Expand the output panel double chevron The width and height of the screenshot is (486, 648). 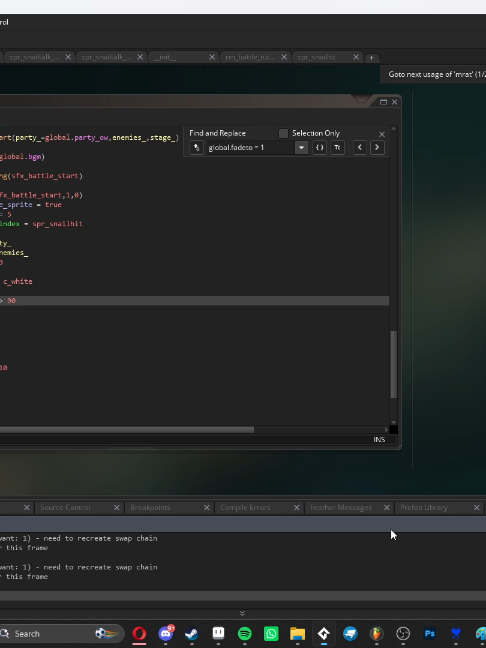[243, 613]
